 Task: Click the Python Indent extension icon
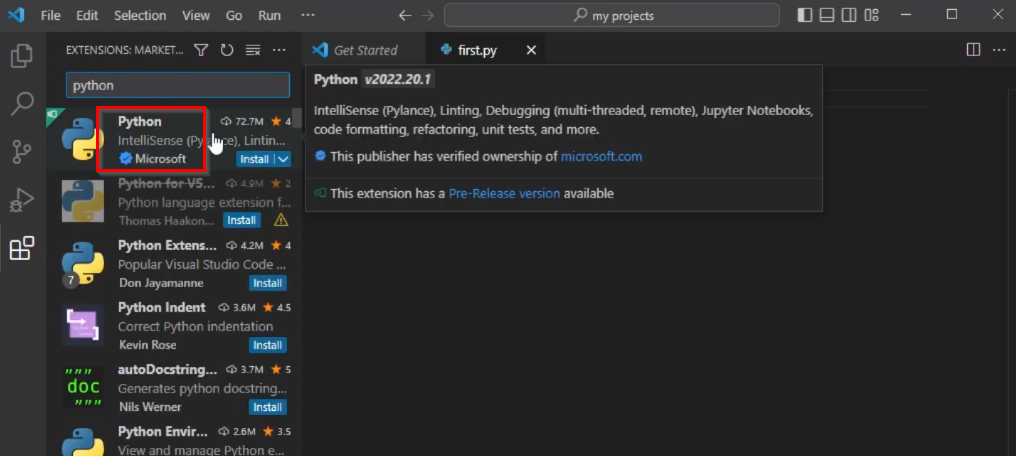click(82, 325)
